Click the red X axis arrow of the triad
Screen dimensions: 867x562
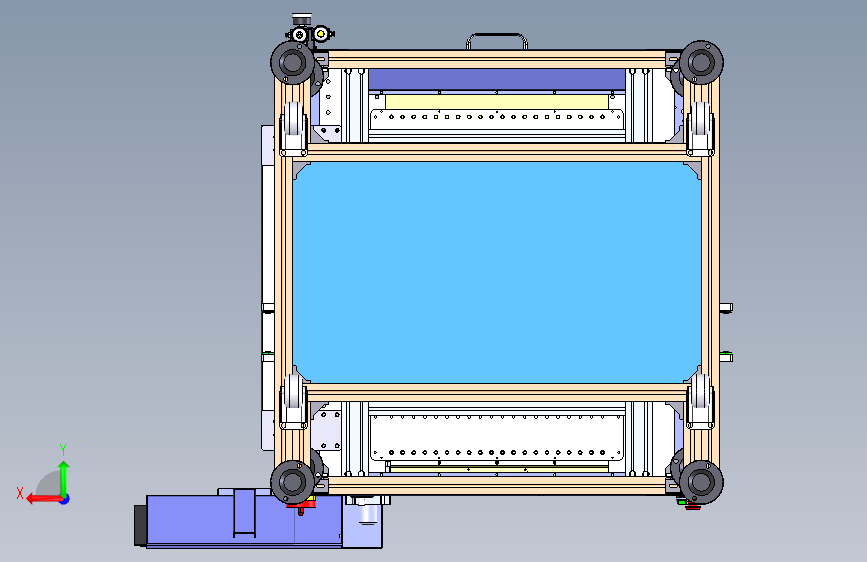pyautogui.click(x=43, y=499)
